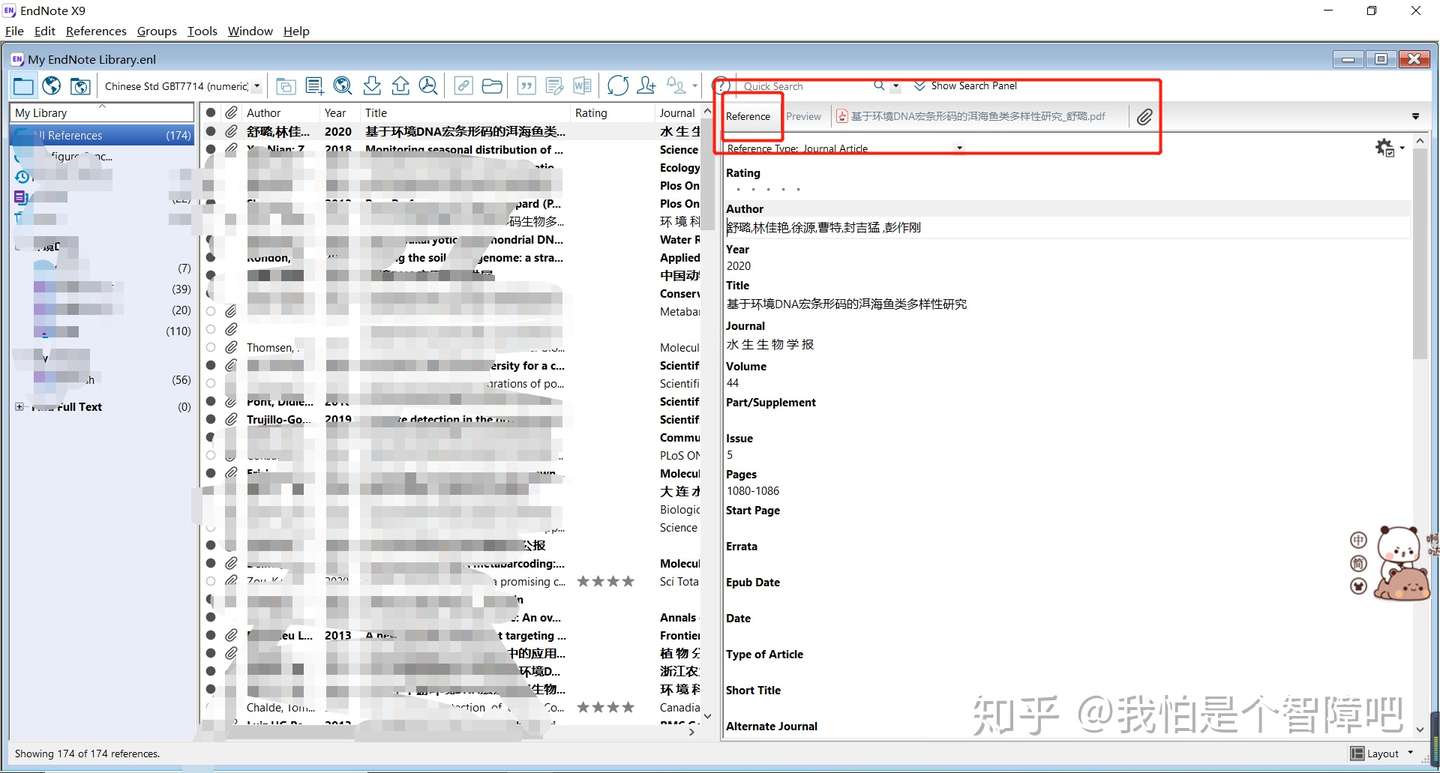Click the Share Library person-plus icon
The height and width of the screenshot is (773, 1440).
tap(647, 86)
